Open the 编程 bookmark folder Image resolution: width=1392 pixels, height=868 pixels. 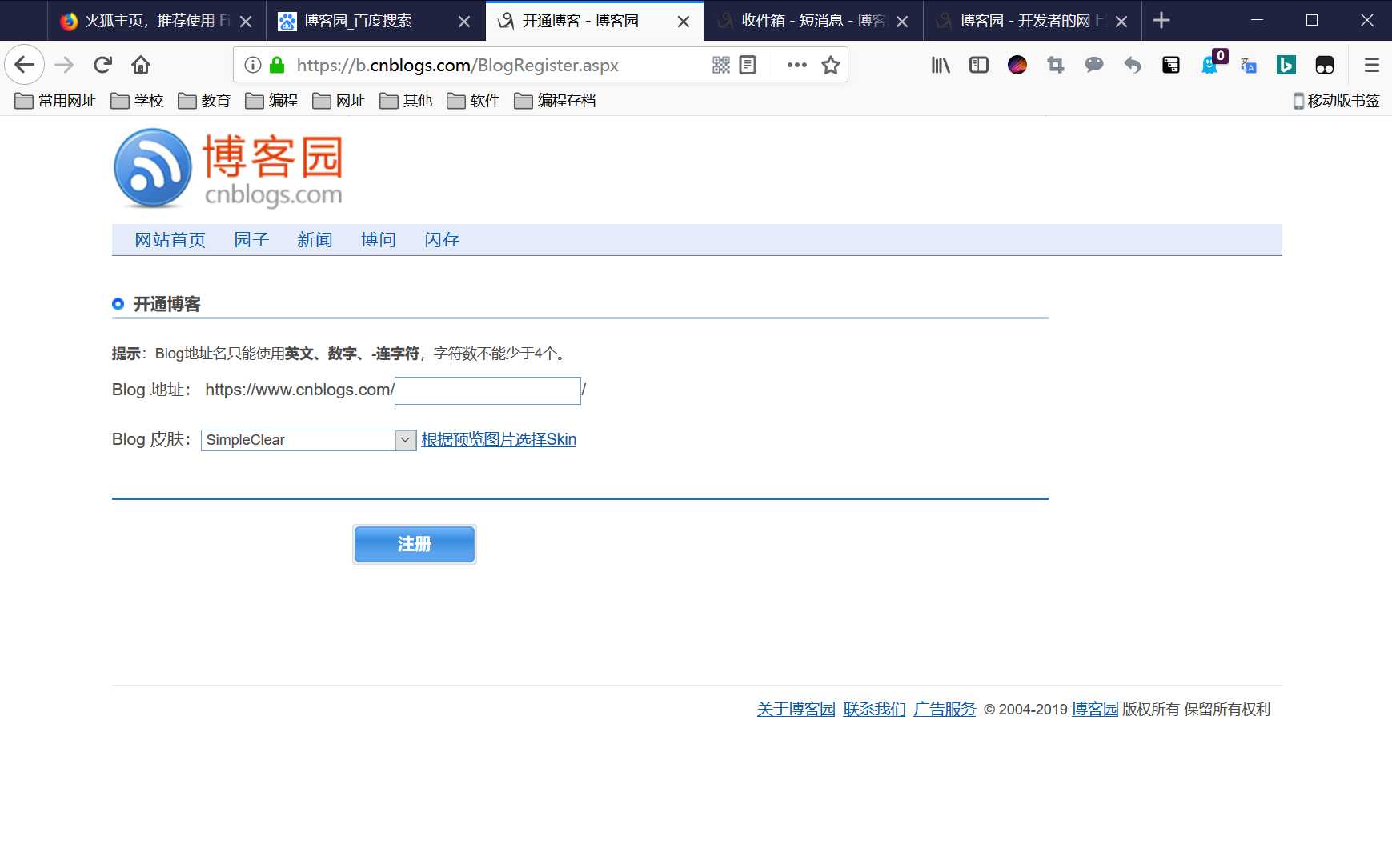(x=271, y=101)
